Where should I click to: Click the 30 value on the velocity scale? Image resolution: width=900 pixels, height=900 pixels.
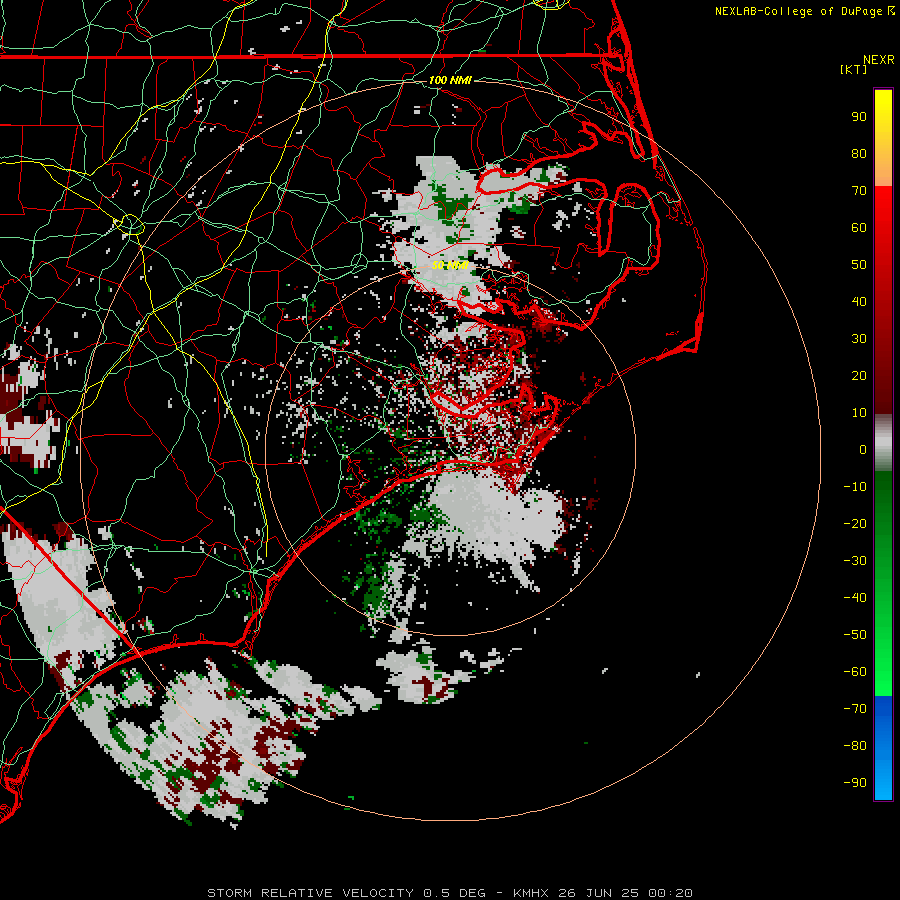point(859,339)
